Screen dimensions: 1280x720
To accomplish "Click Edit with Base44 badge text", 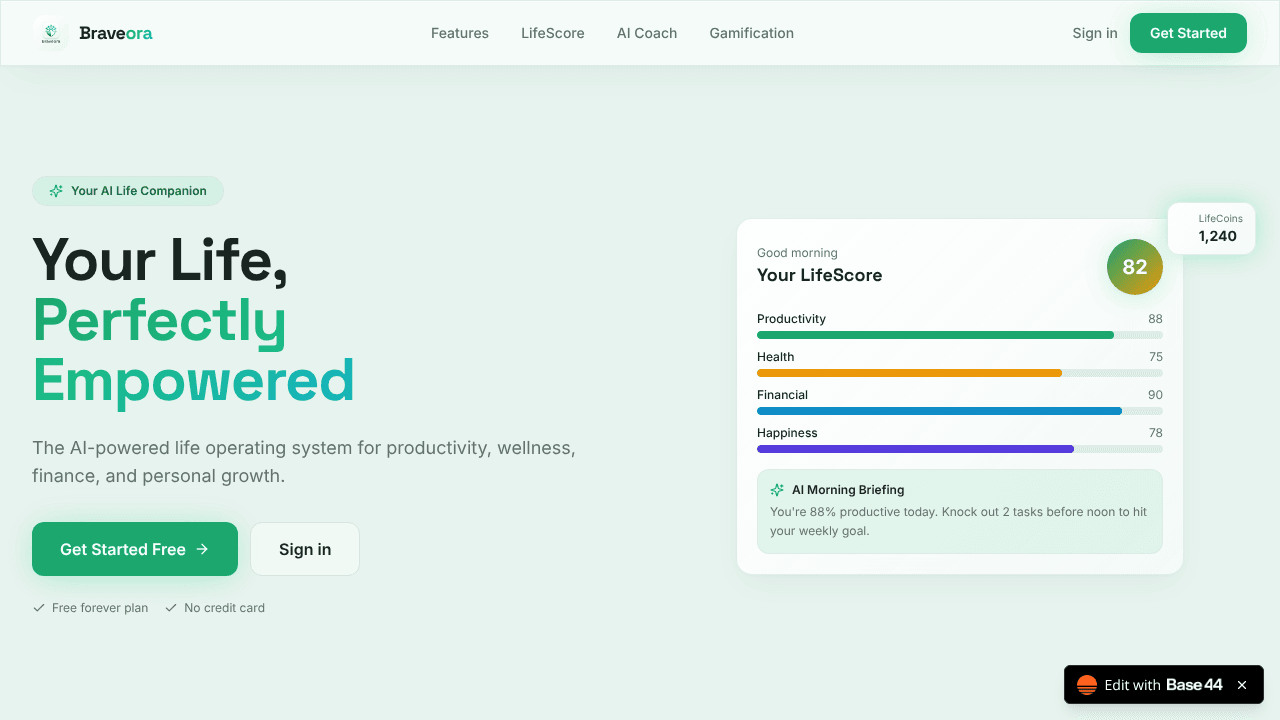I will click(x=1164, y=685).
